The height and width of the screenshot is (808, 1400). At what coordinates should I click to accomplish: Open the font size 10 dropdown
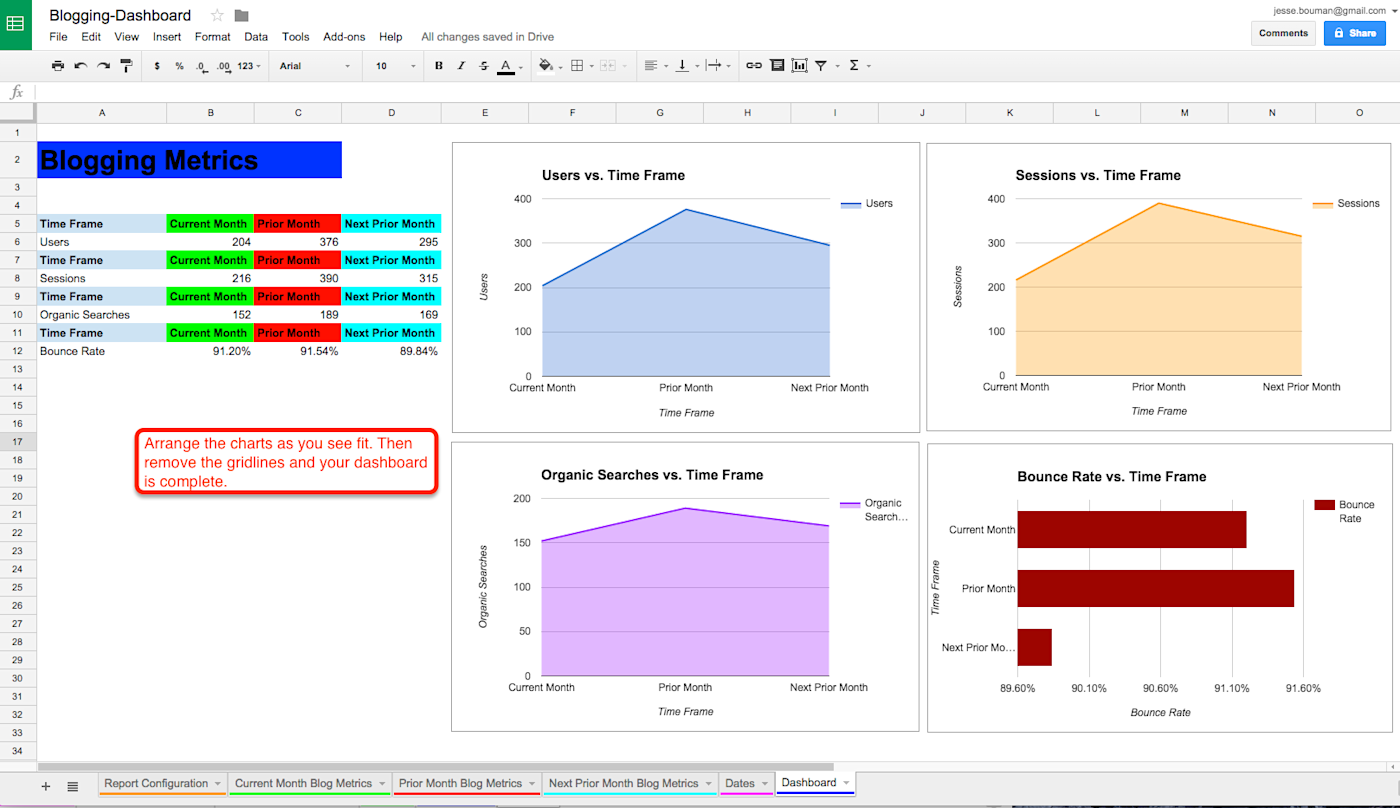coord(396,66)
